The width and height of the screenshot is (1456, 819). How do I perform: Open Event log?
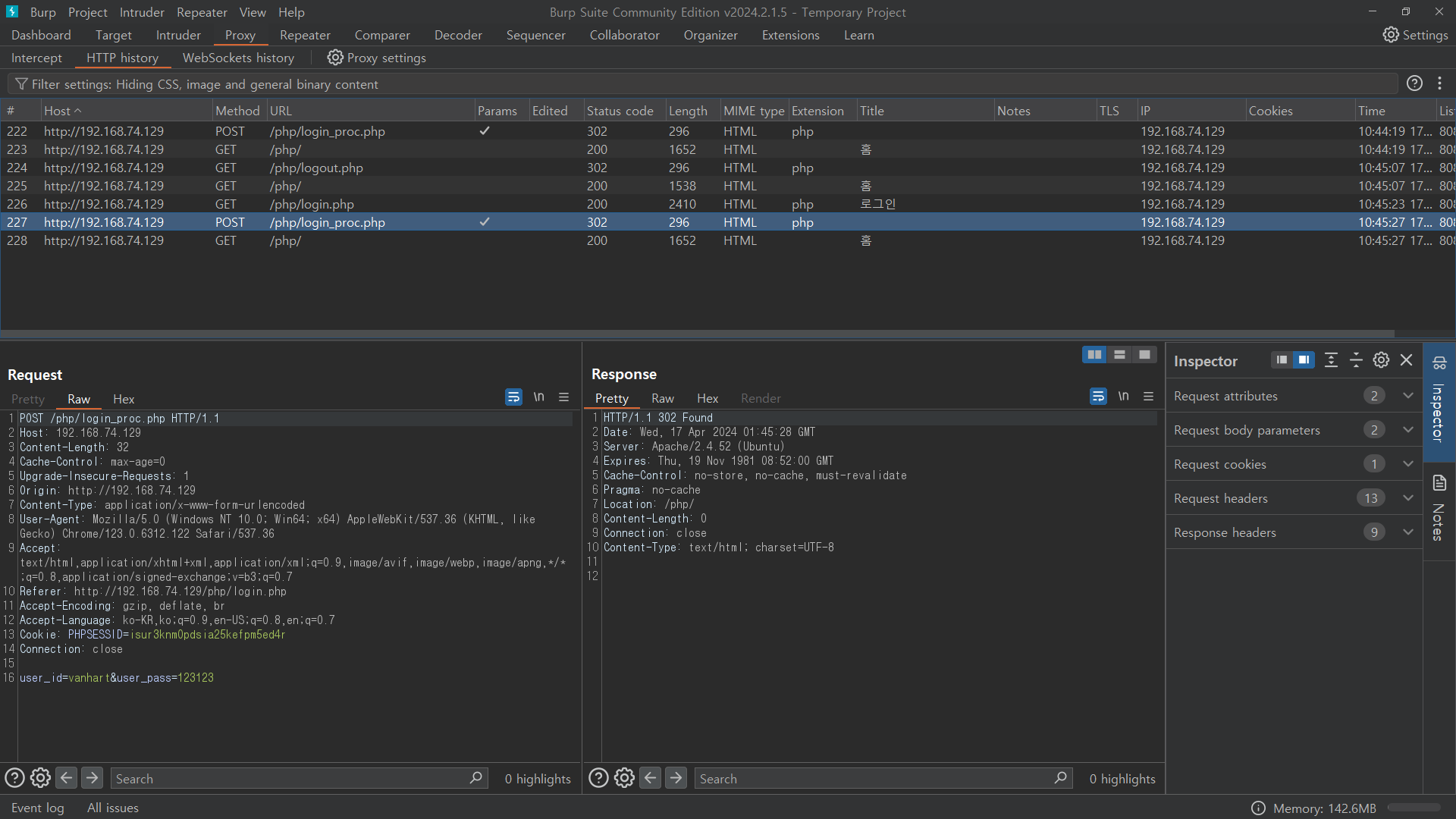tap(38, 808)
